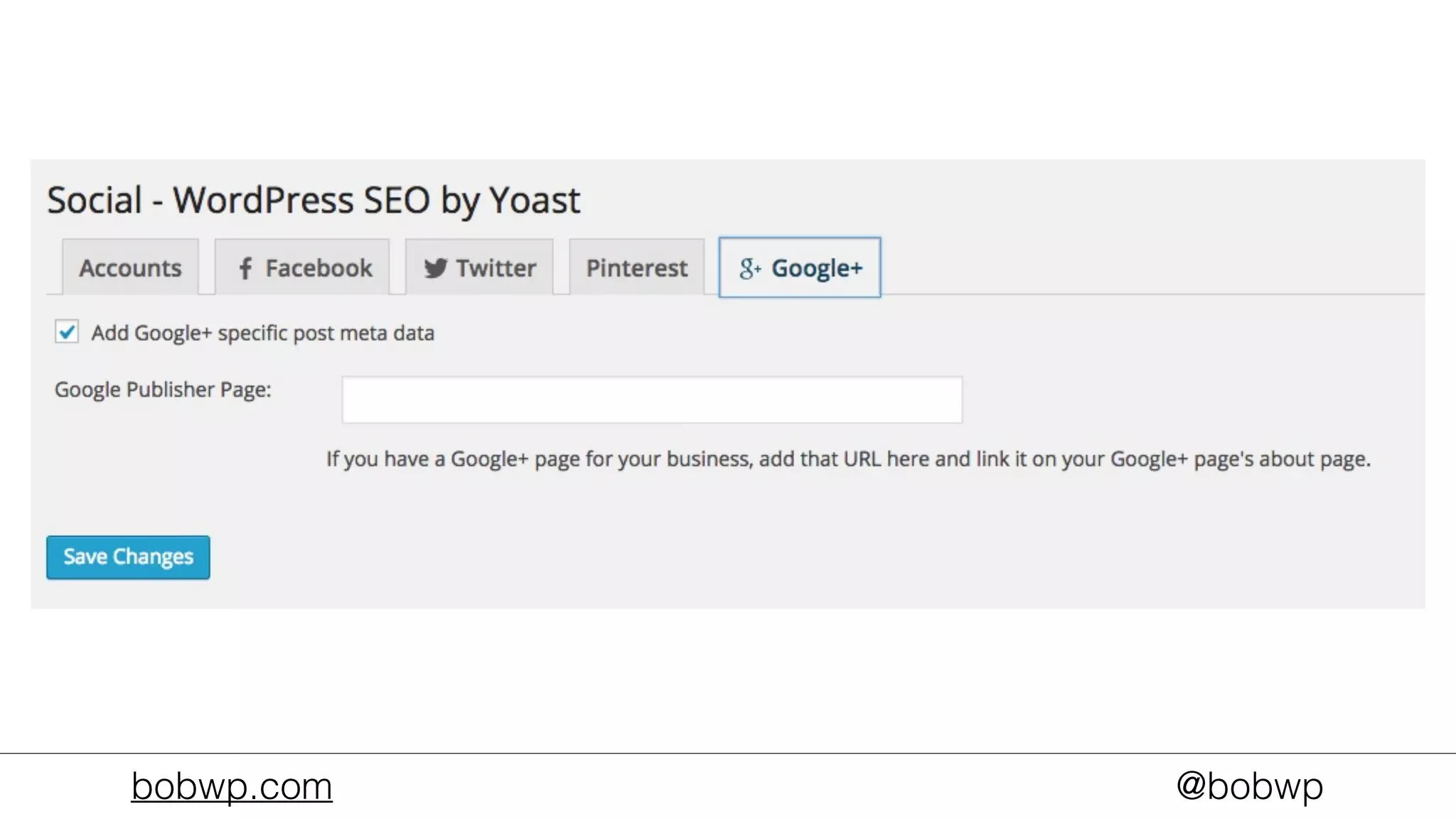
Task: Open the bobwp.com link
Action: click(x=232, y=786)
